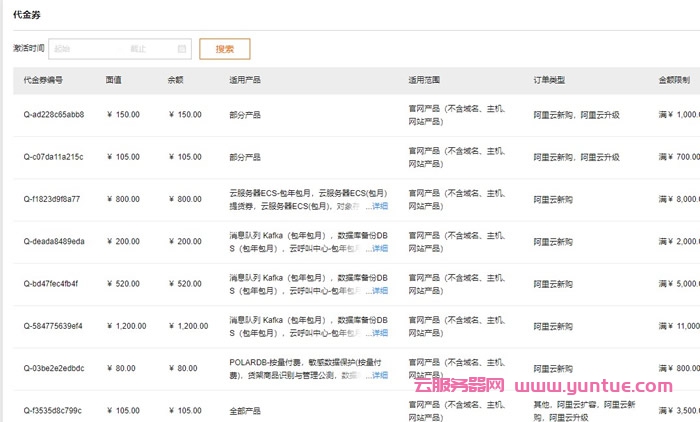Click the 代金券 page title
Viewport: 700px width, 422px height.
[27, 13]
